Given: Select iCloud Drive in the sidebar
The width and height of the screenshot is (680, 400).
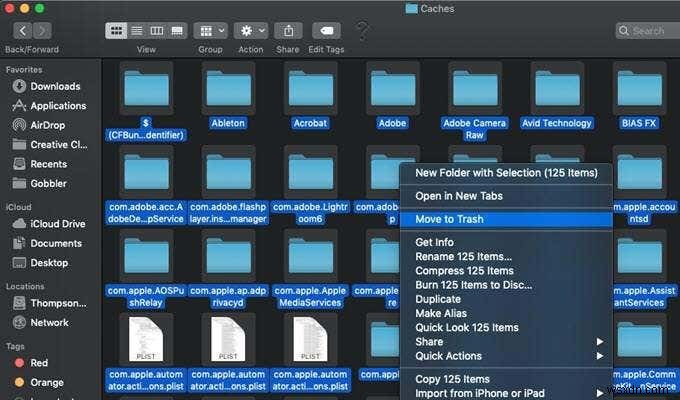Looking at the screenshot, I should (x=57, y=224).
